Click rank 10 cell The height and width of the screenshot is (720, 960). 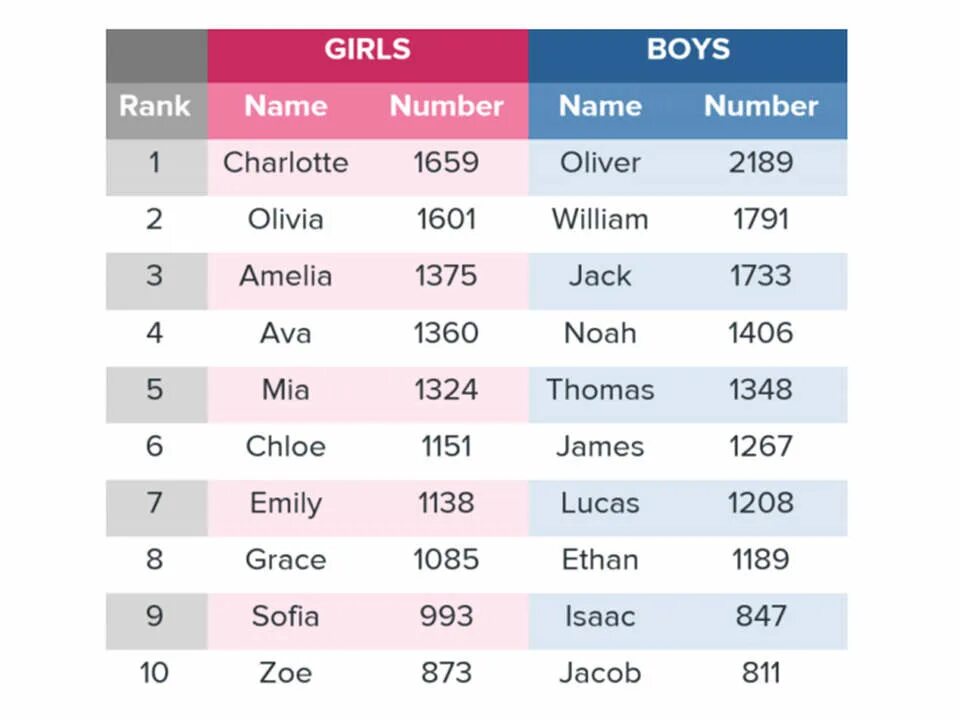(154, 673)
